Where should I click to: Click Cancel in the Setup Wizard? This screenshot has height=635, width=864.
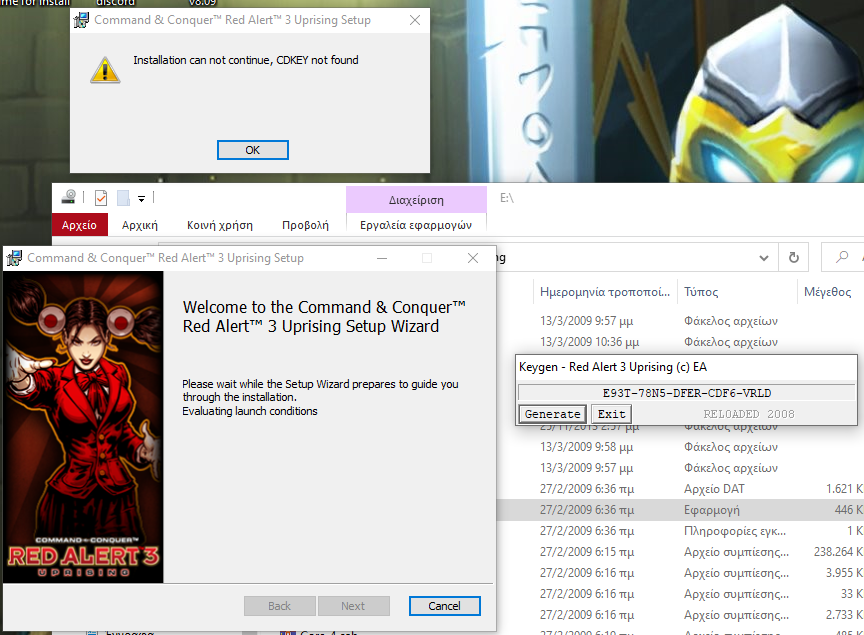445,606
